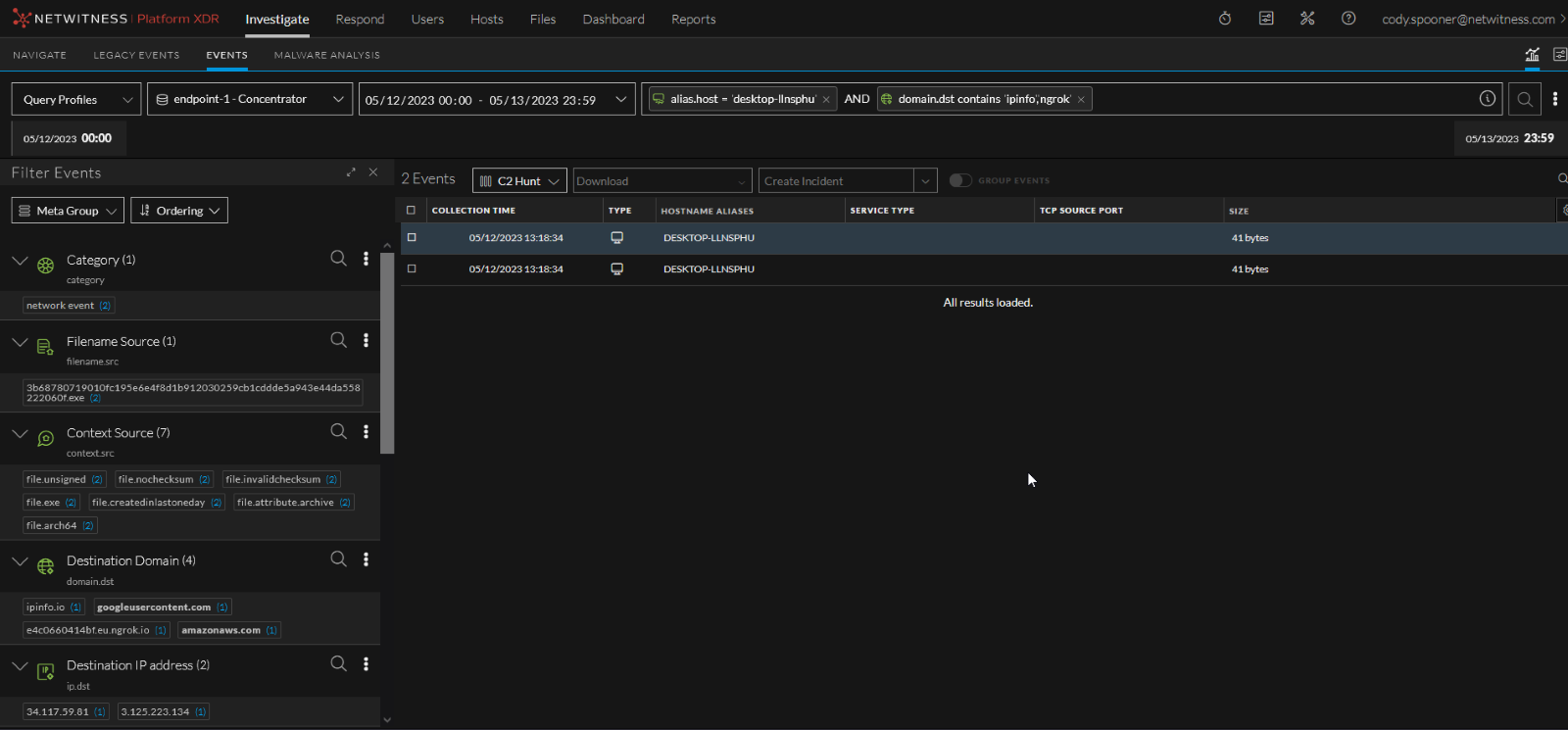Image resolution: width=1568 pixels, height=730 pixels.
Task: Filter by the network event value
Action: click(69, 305)
